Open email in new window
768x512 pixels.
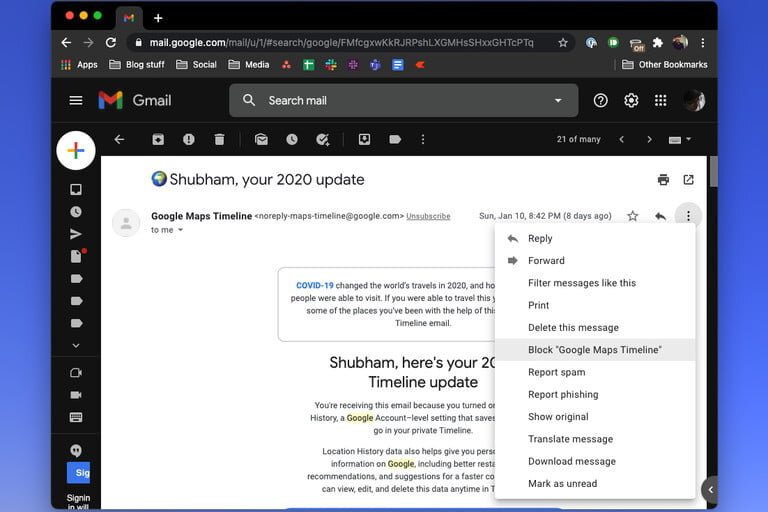688,180
